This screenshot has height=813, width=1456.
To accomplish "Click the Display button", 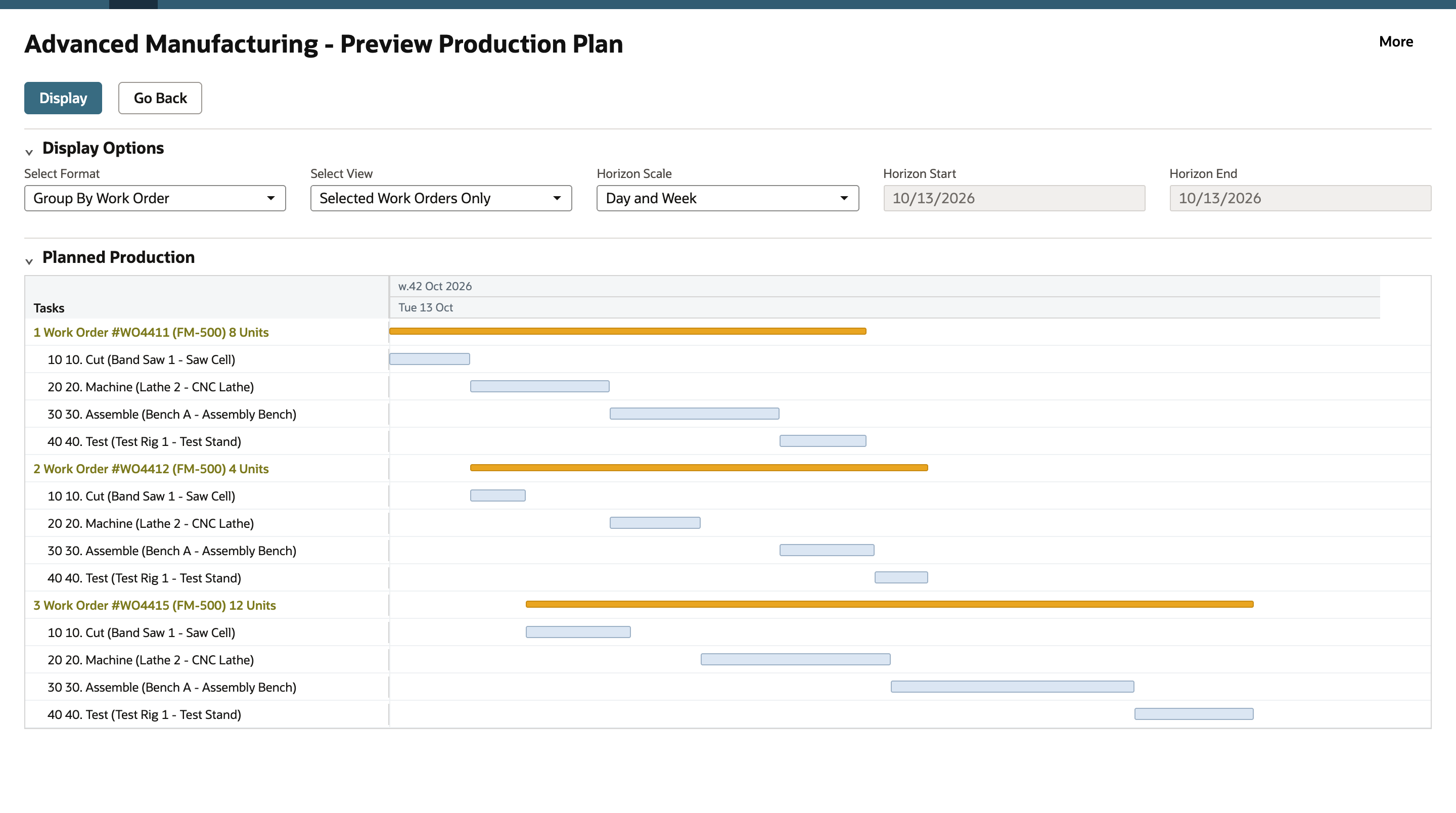I will [63, 98].
